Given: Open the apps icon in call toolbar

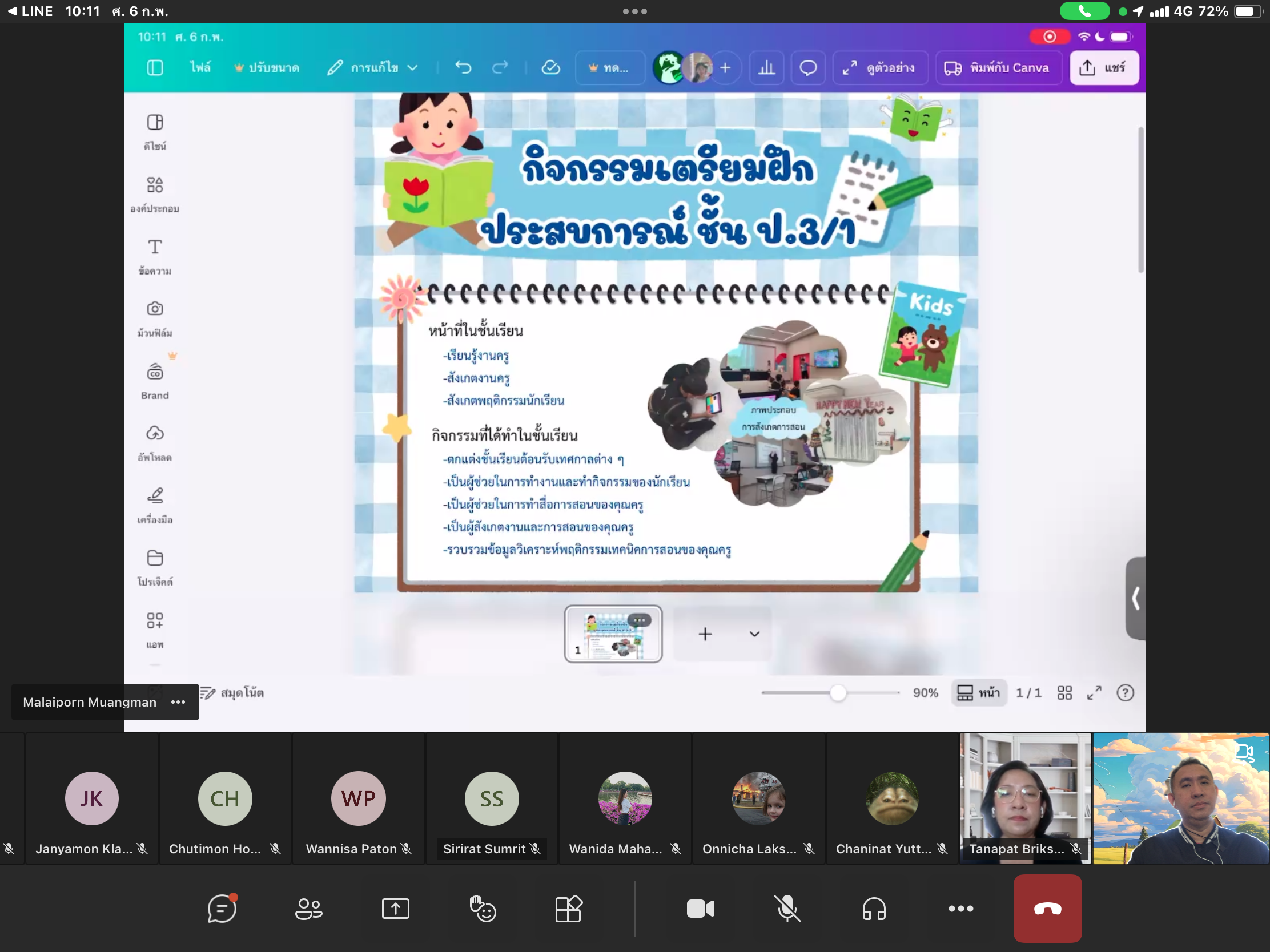Looking at the screenshot, I should 568,909.
